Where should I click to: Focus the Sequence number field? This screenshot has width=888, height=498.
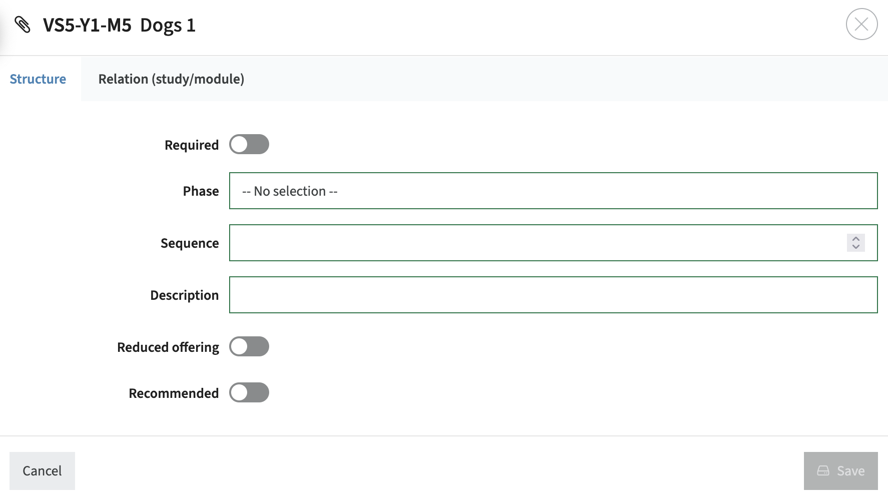(x=535, y=243)
